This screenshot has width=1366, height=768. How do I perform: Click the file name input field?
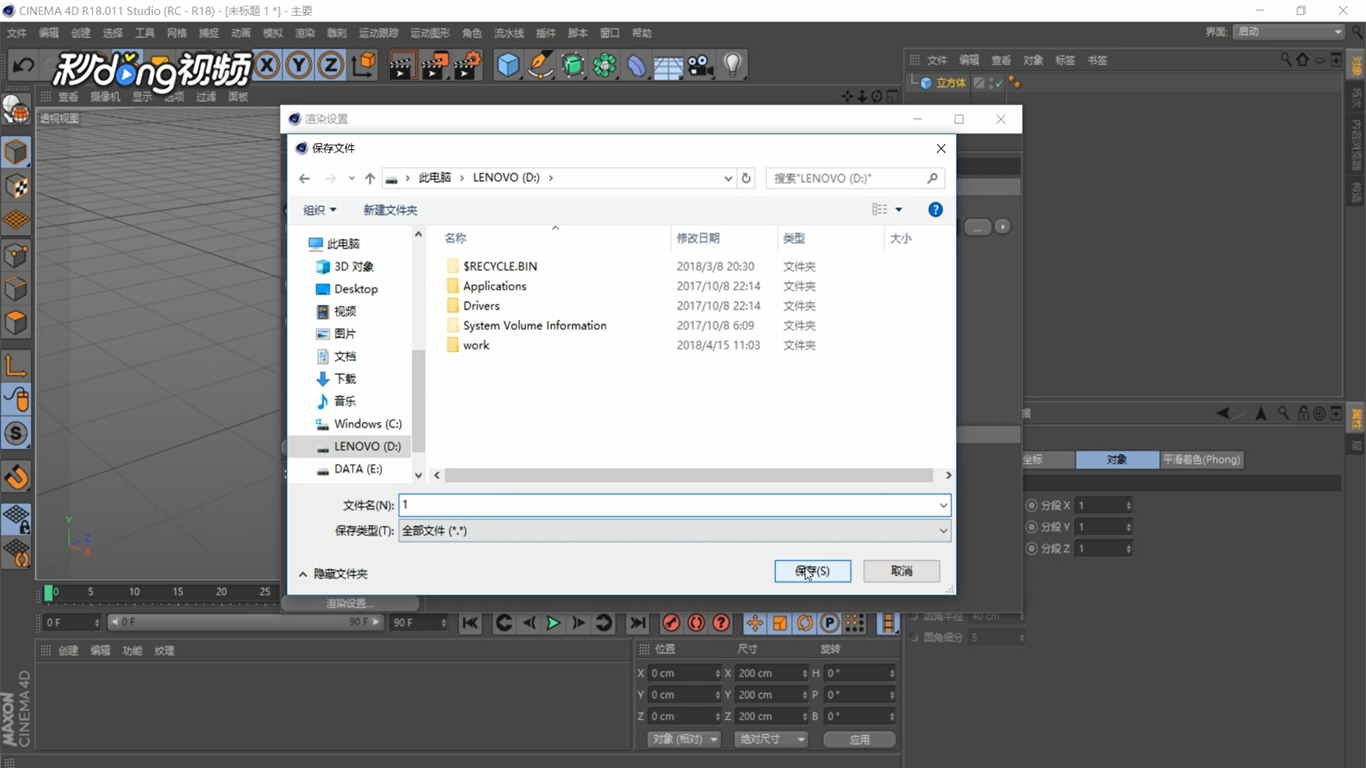(668, 506)
